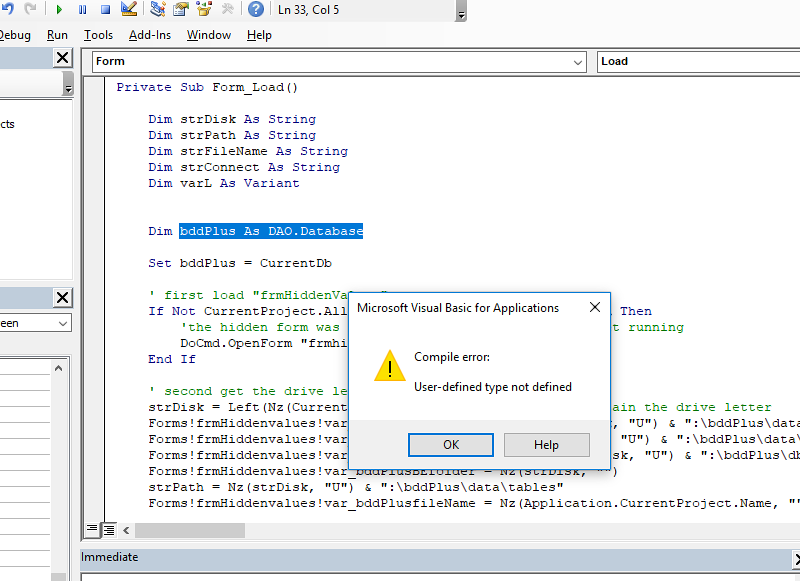Screen dimensions: 800x581
Task: Pause execution using the Break icon
Action: pos(82,9)
